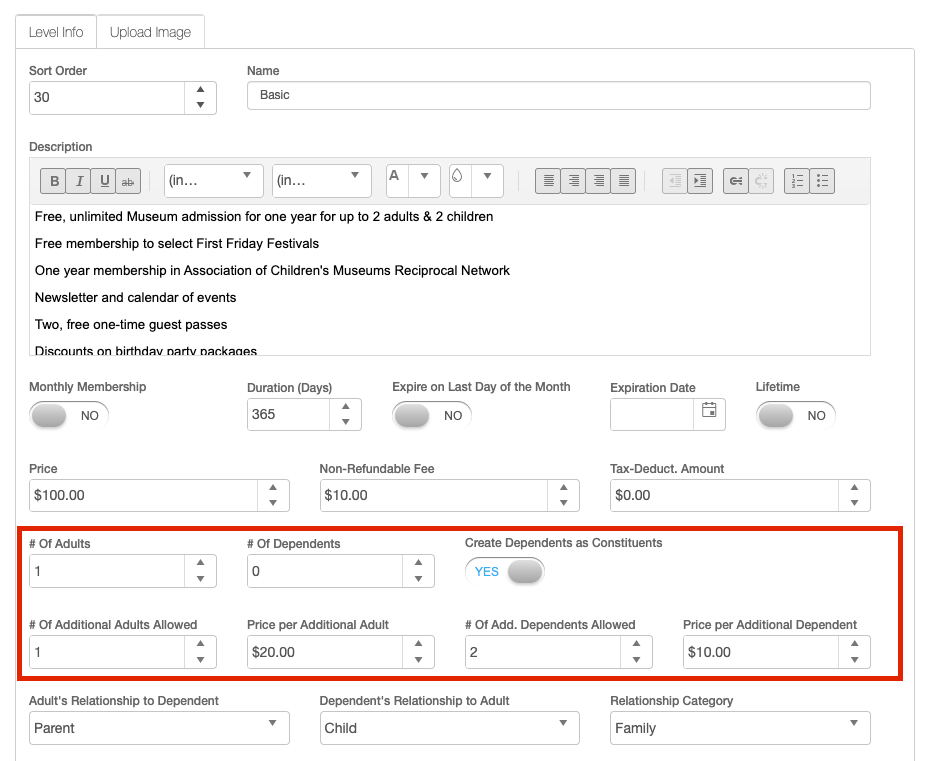The width and height of the screenshot is (926, 761).
Task: Center align description text
Action: [x=573, y=181]
